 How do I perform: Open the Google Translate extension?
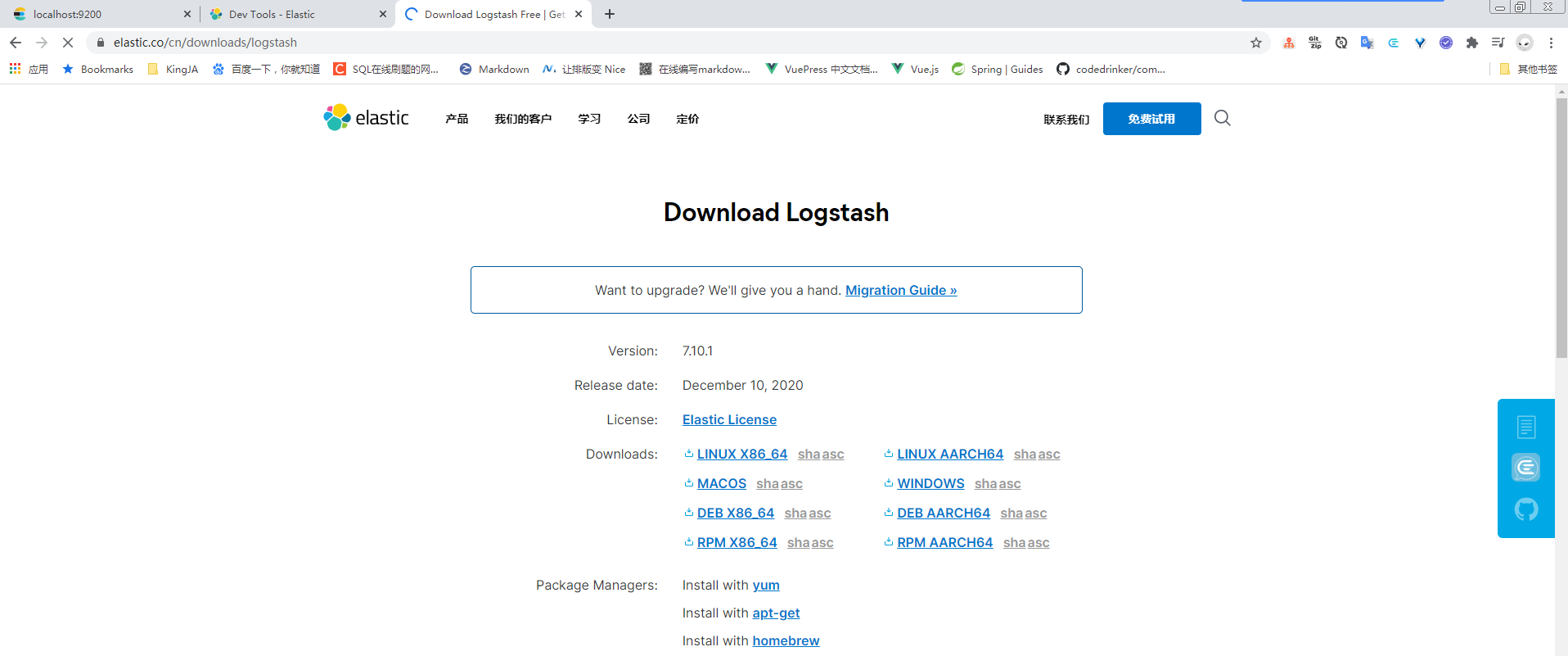coord(1367,43)
